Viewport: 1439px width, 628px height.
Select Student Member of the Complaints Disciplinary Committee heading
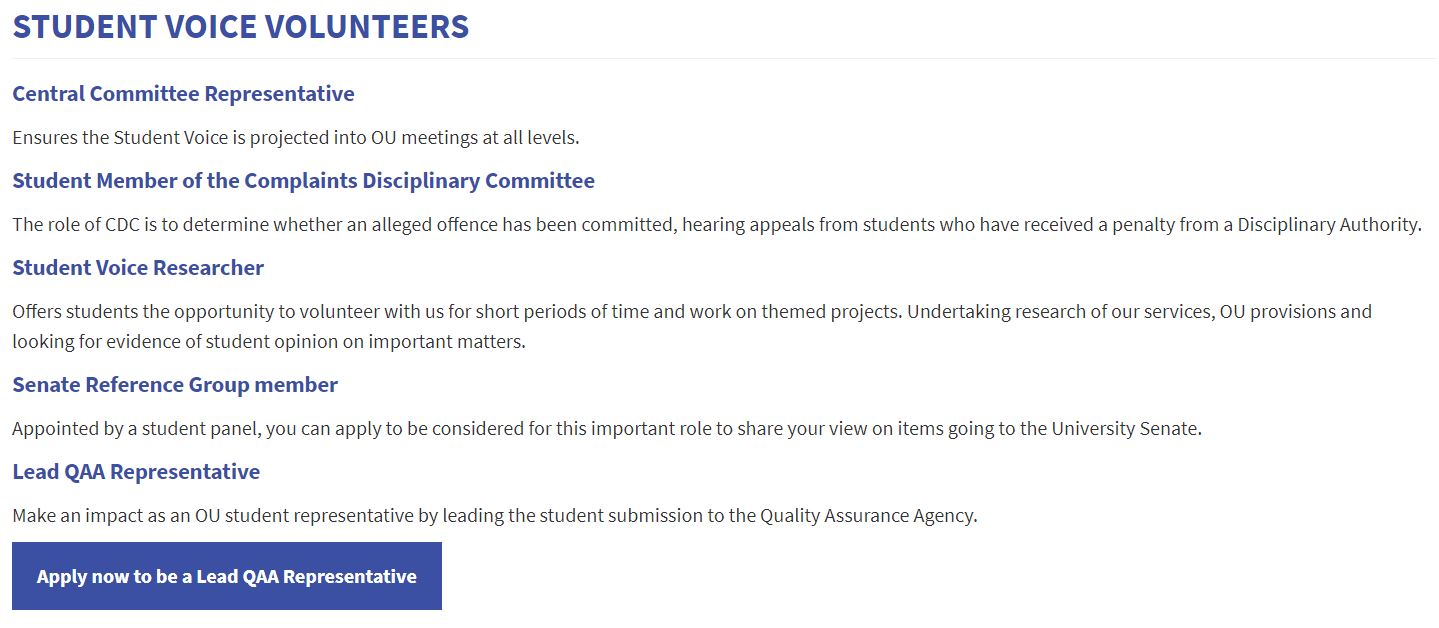303,181
